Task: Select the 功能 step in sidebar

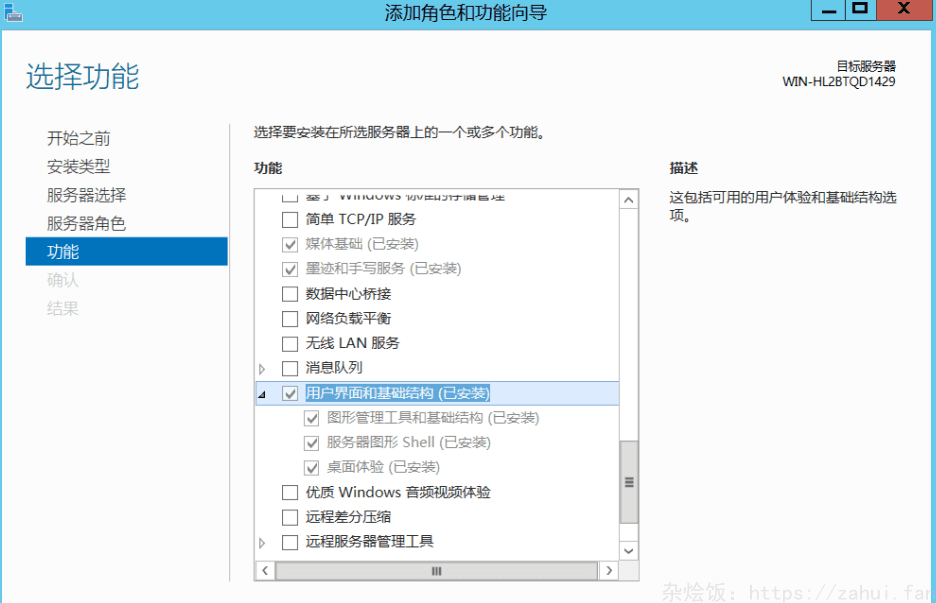Action: tap(127, 251)
